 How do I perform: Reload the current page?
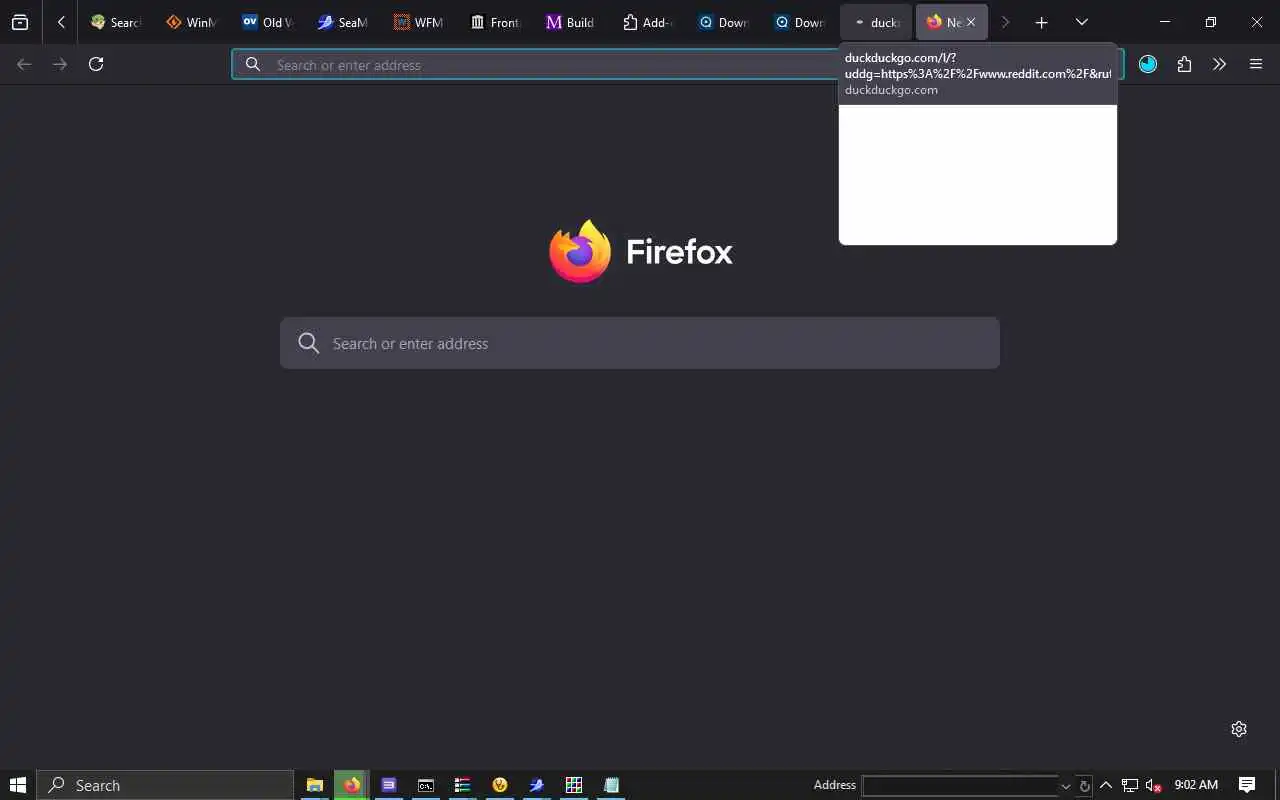tap(96, 64)
